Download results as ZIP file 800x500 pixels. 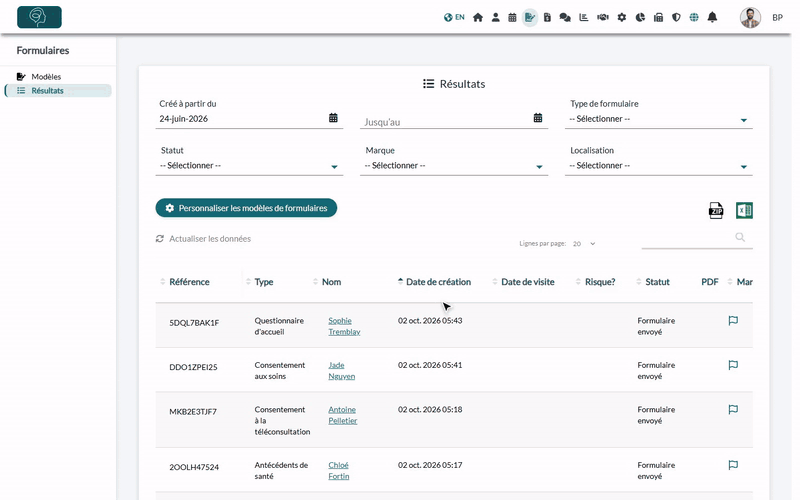716,210
